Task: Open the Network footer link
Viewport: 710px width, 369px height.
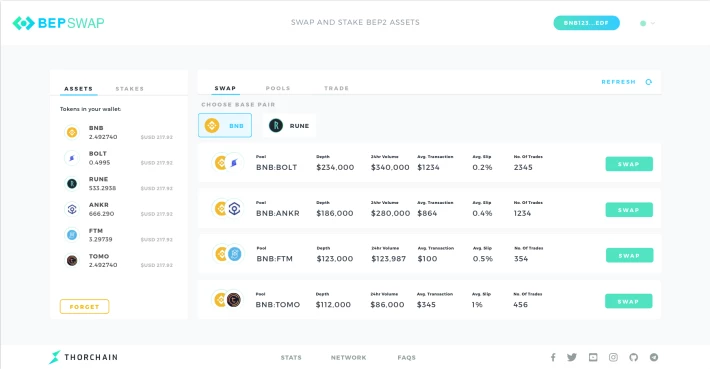Action: point(348,357)
